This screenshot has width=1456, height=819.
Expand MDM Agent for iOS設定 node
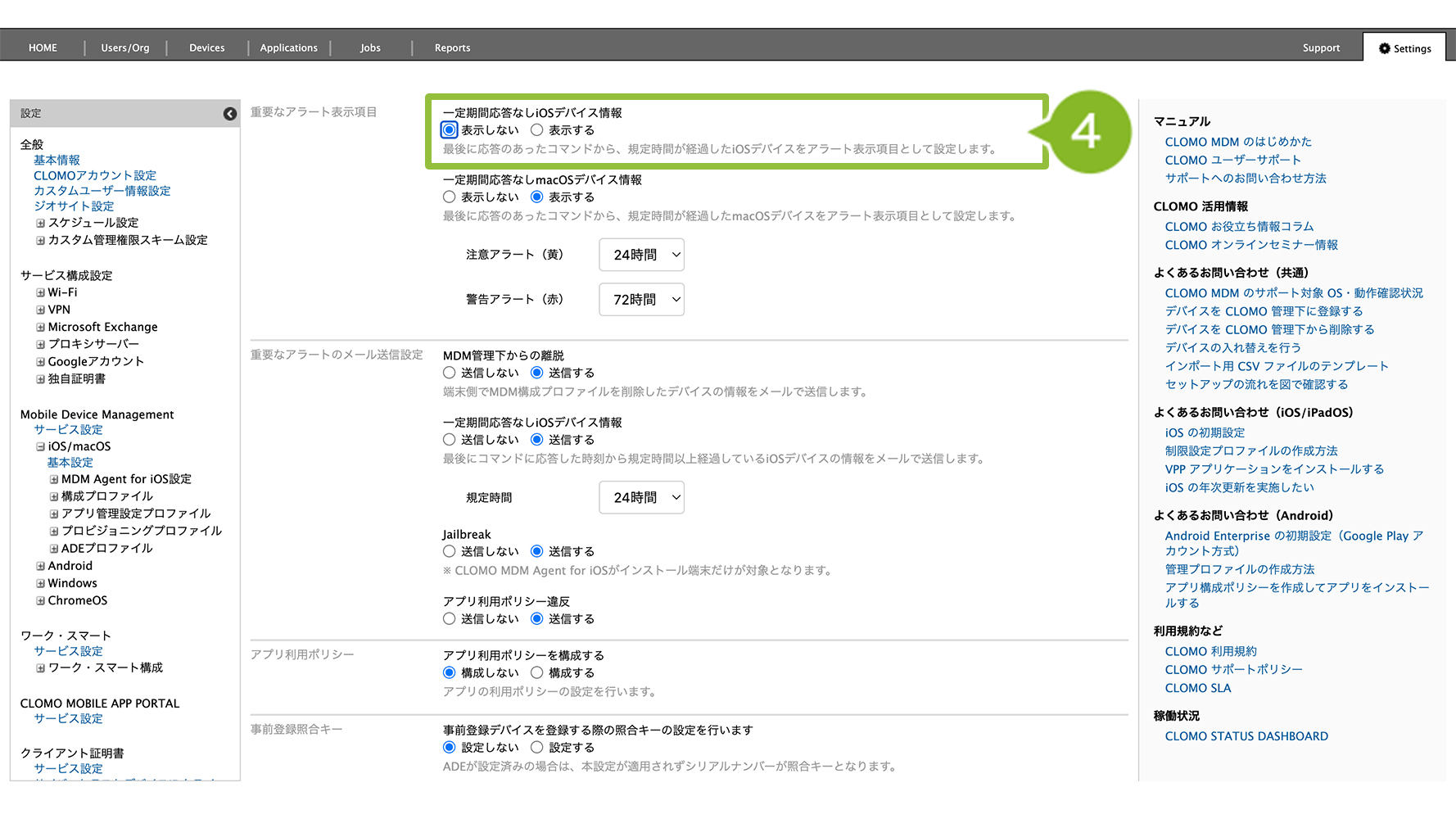tap(53, 479)
